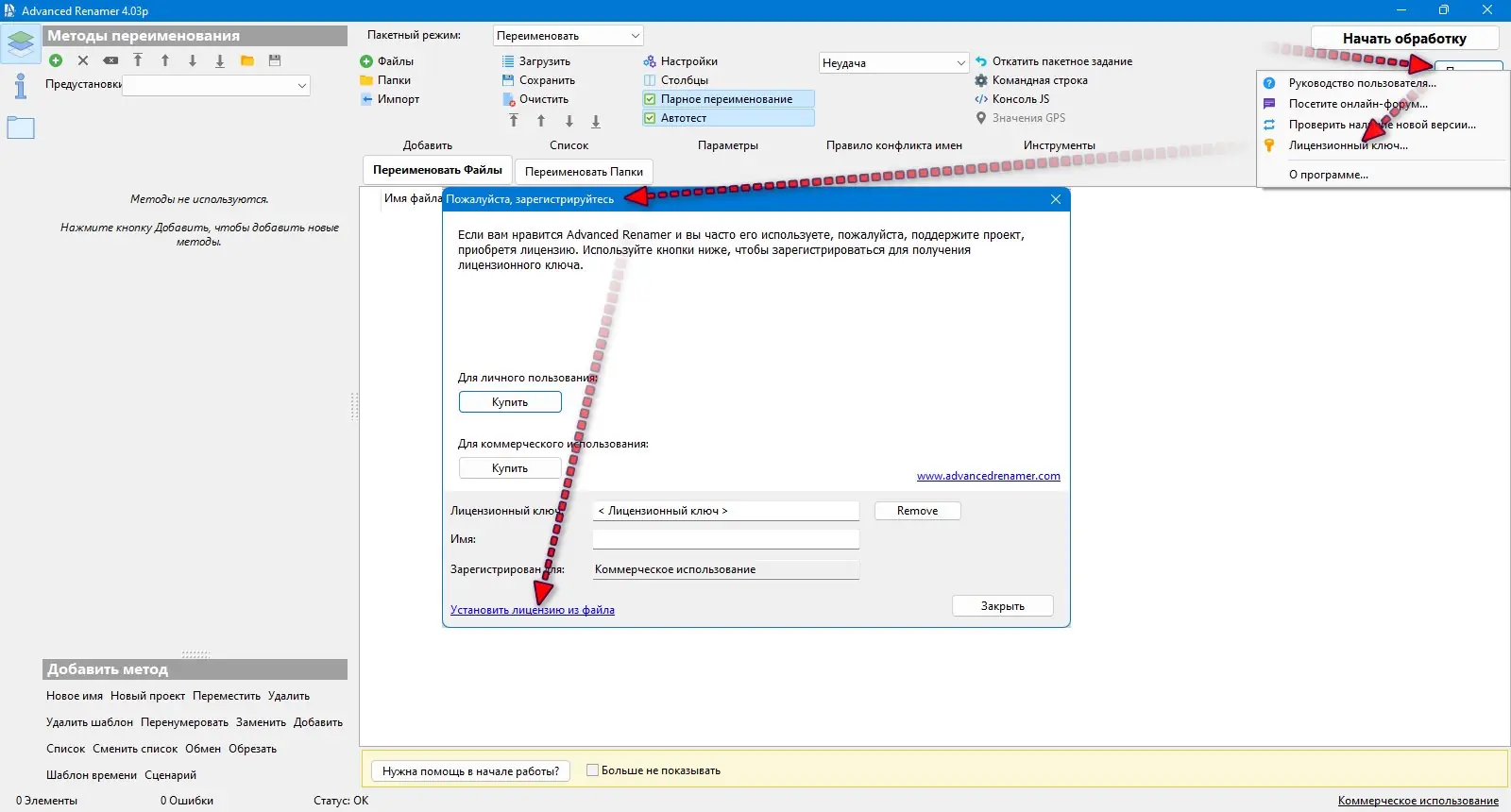This screenshot has height=812, width=1511.
Task: Move method up in methods toolbar
Action: pyautogui.click(x=165, y=60)
